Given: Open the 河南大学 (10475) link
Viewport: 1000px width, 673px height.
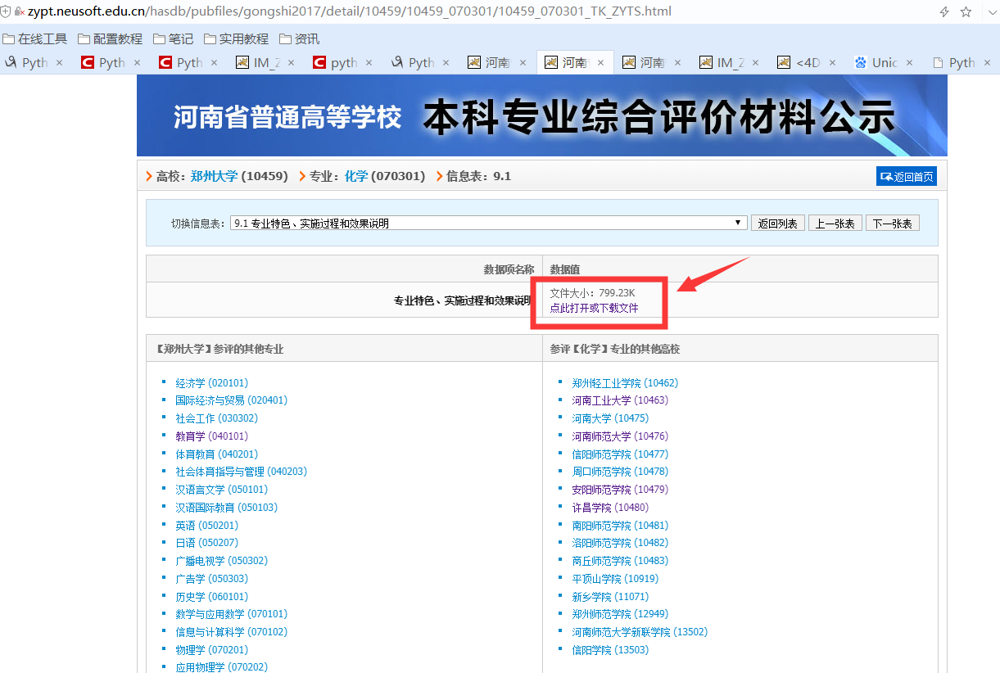Looking at the screenshot, I should 610,418.
